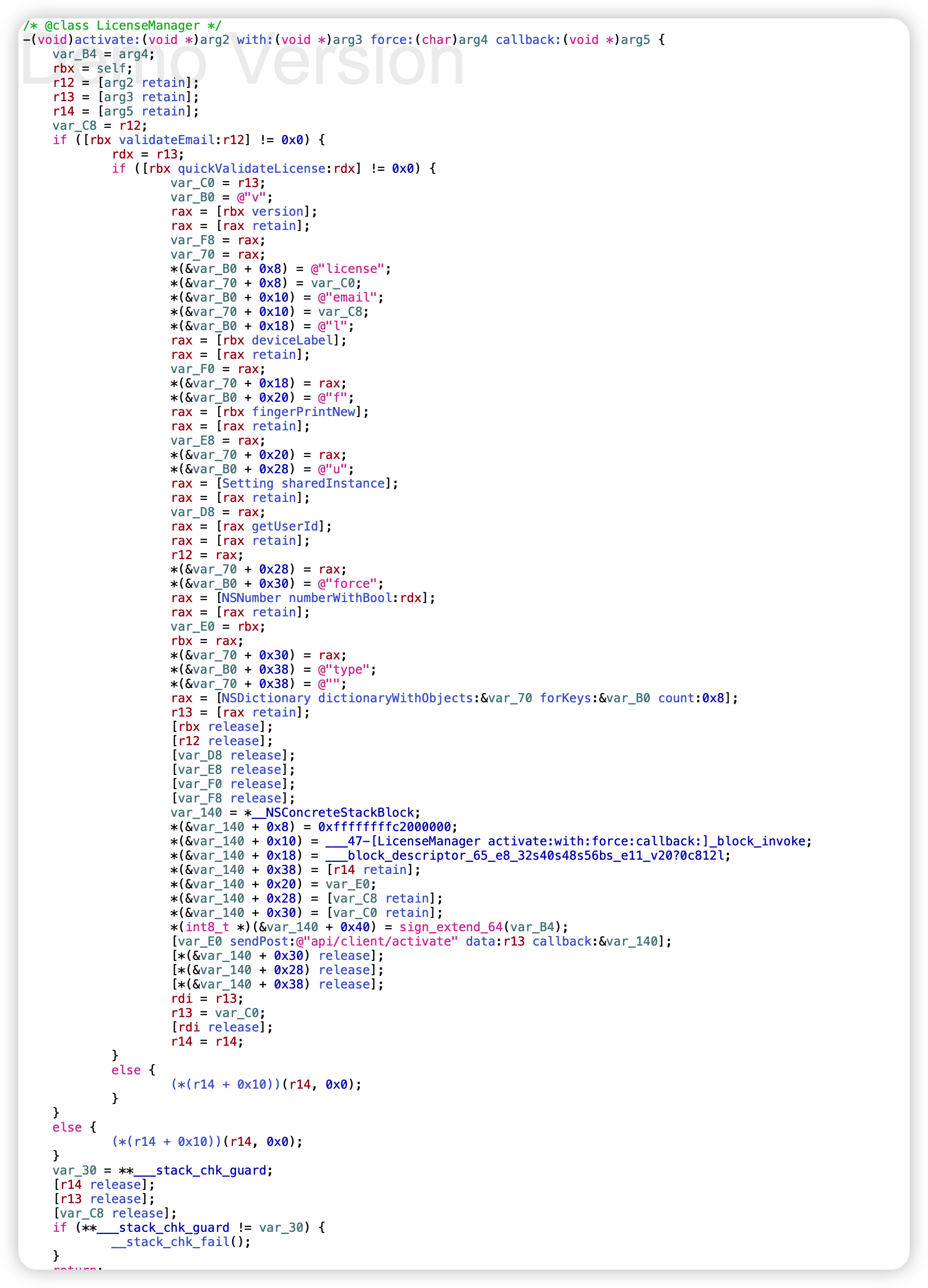Click the line with "[var_C8 retain]"
Screen dimensions: 928x1288
point(307,899)
